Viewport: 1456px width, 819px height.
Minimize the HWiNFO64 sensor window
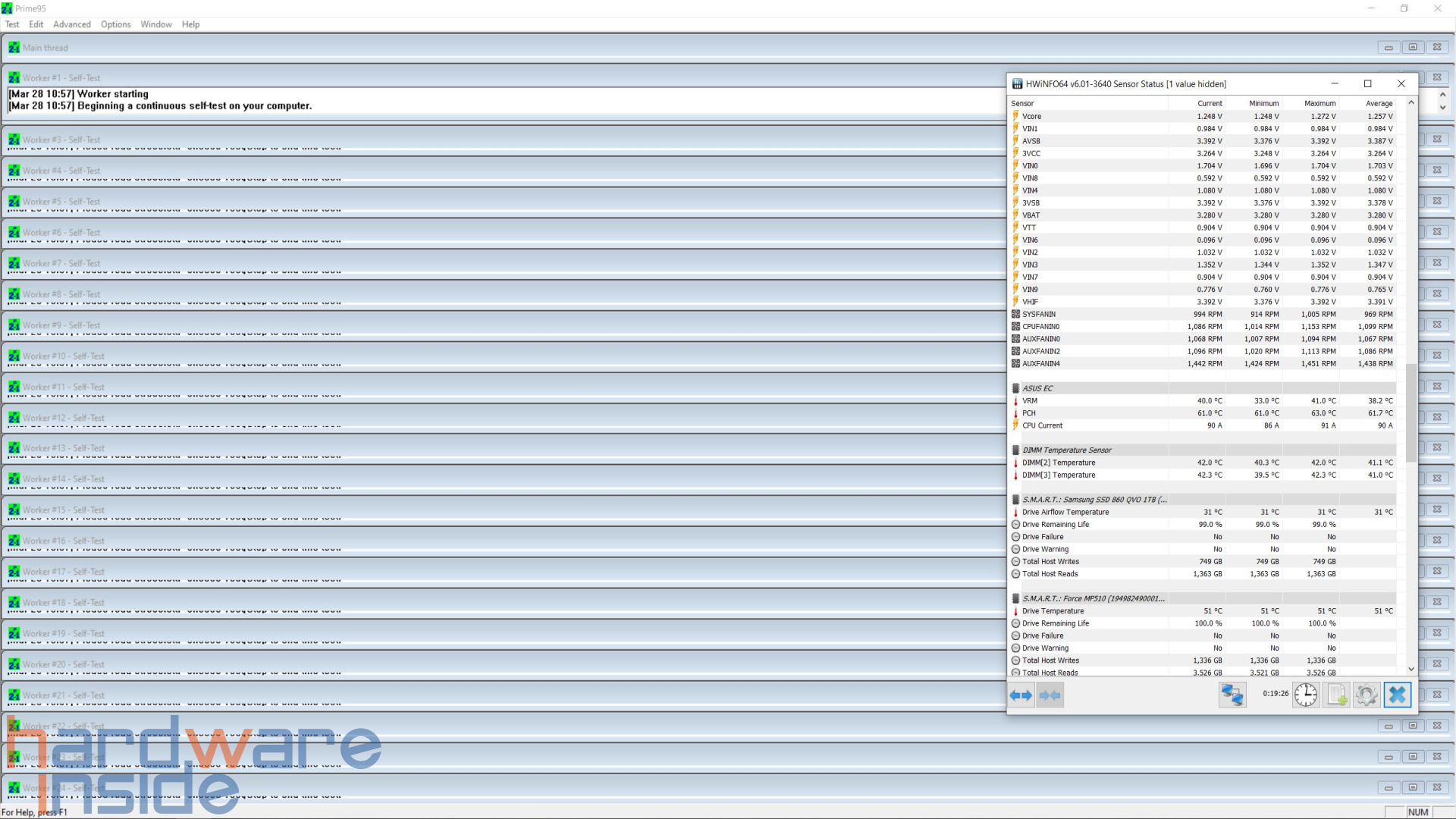[1334, 84]
